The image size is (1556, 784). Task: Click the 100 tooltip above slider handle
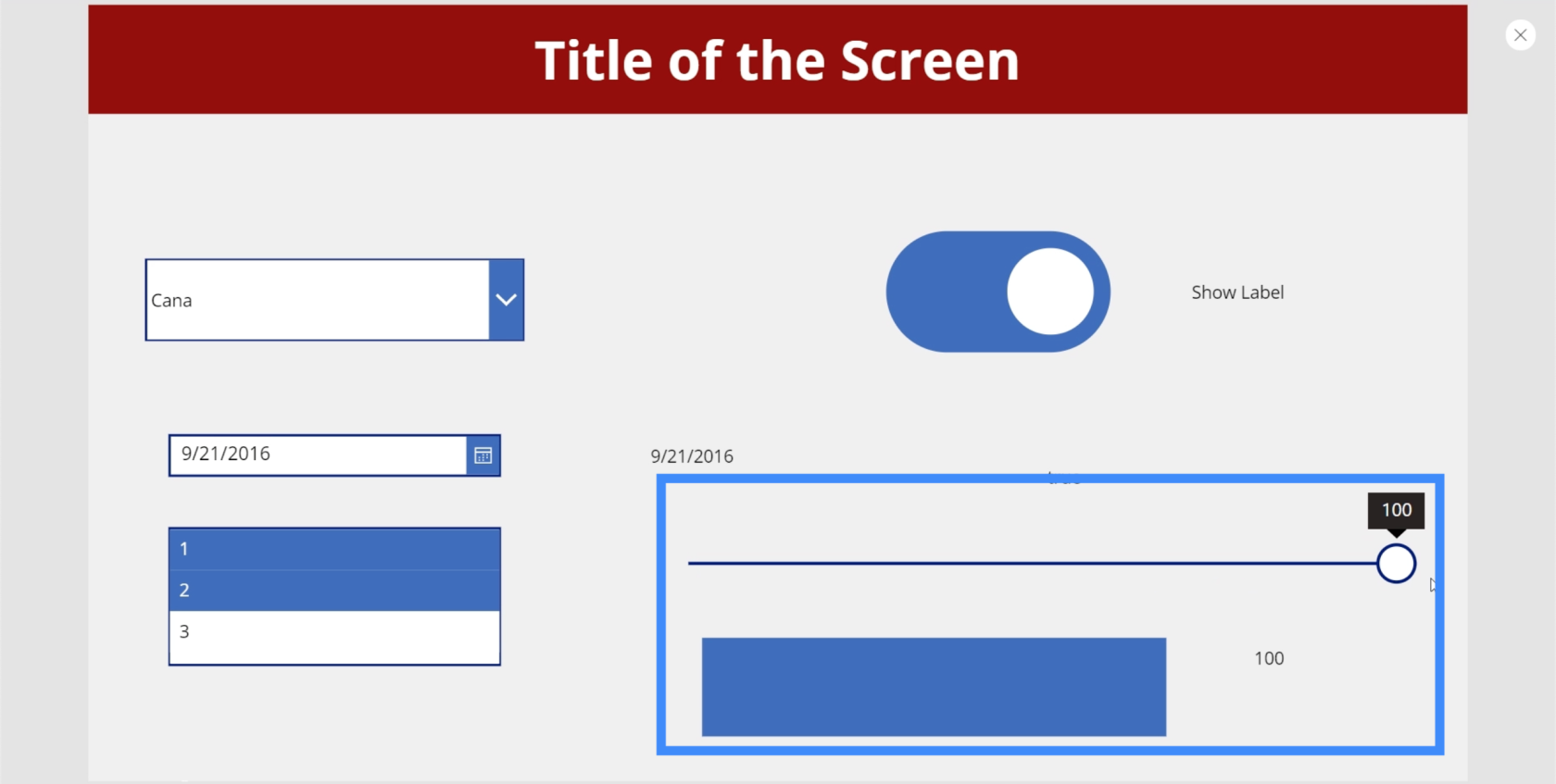click(x=1396, y=510)
